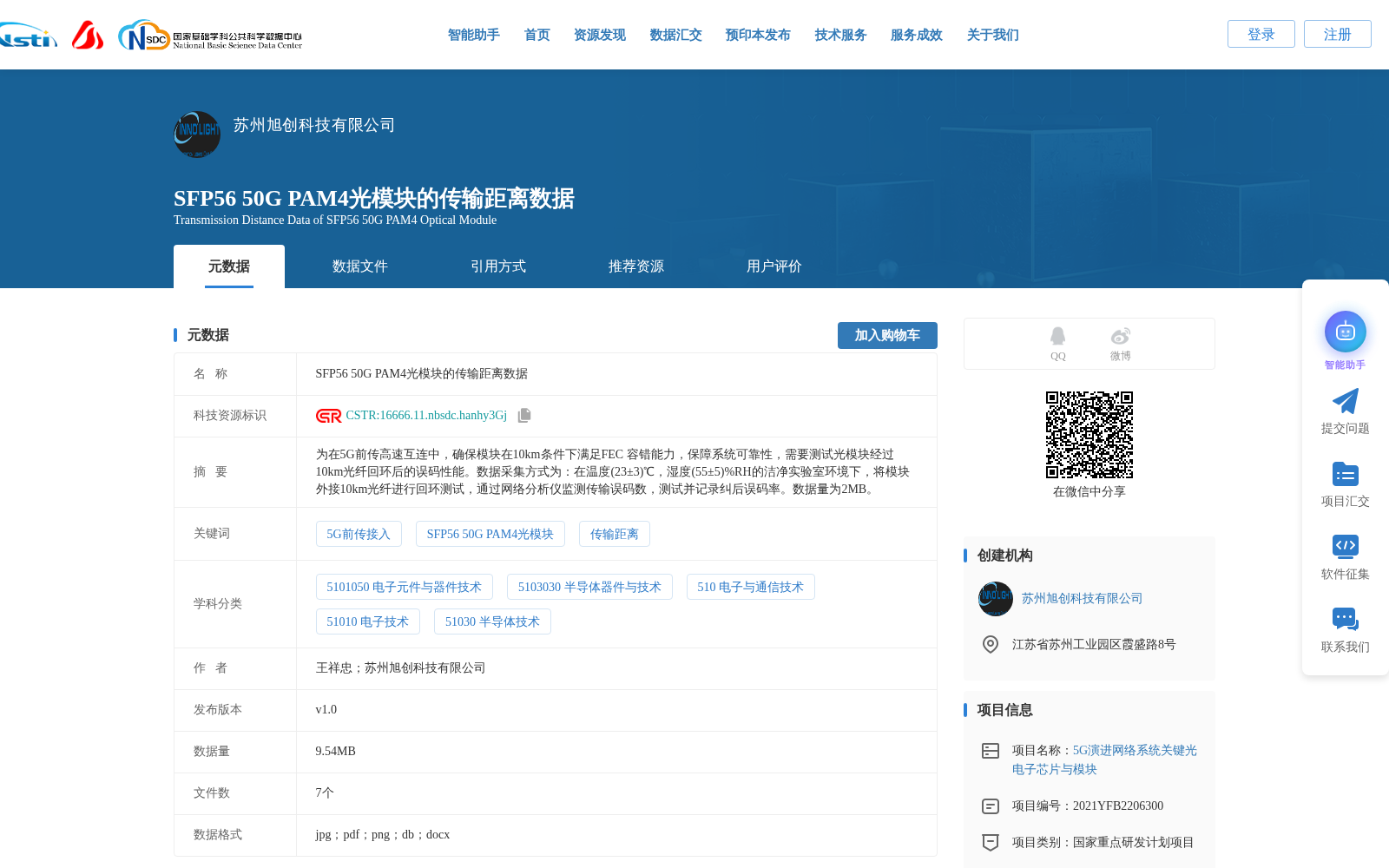The height and width of the screenshot is (868, 1389).
Task: Open 服务成效 menu item
Action: pyautogui.click(x=916, y=35)
